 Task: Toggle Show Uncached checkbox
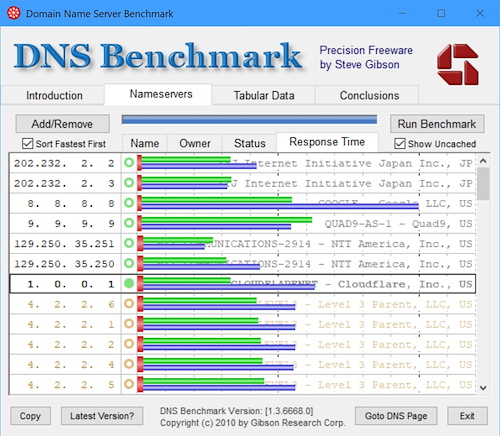(x=400, y=144)
